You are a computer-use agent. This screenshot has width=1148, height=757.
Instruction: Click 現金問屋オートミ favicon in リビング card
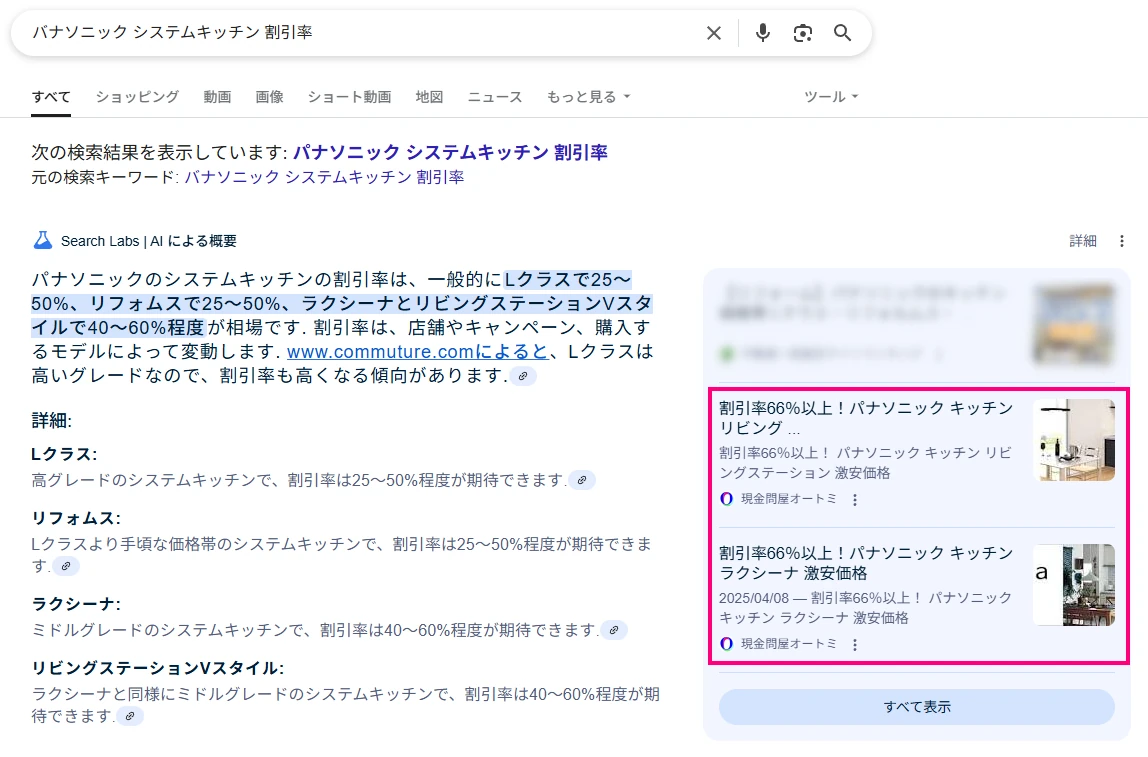726,499
